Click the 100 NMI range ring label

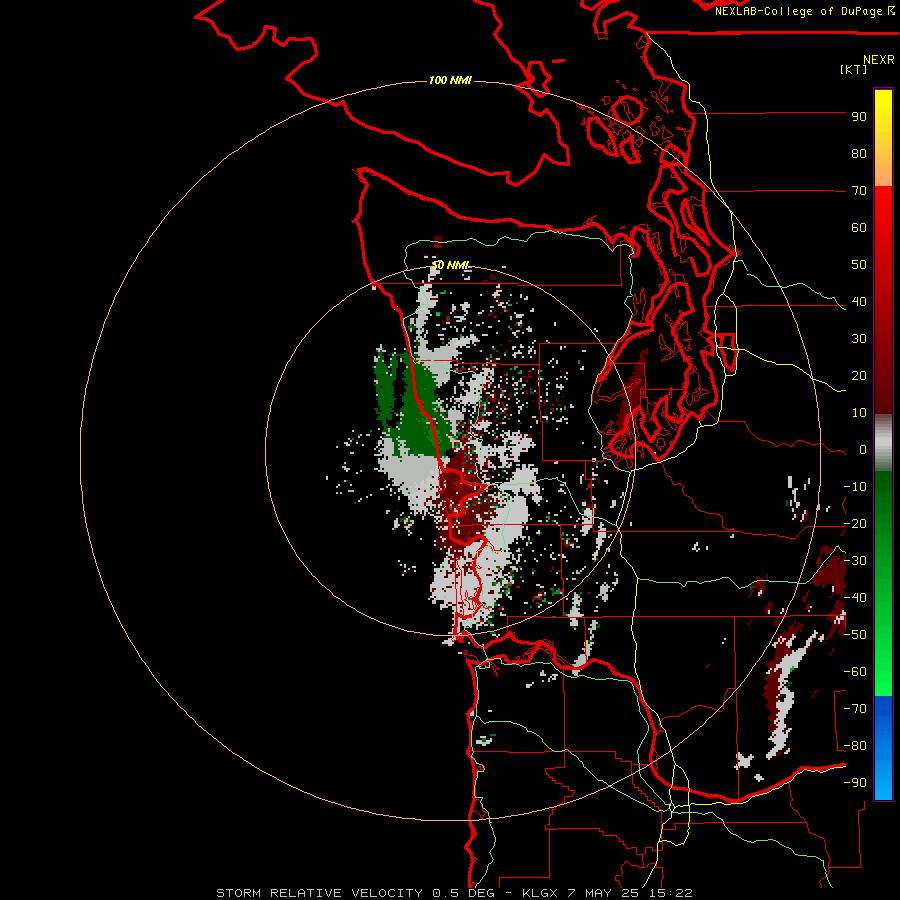click(450, 80)
